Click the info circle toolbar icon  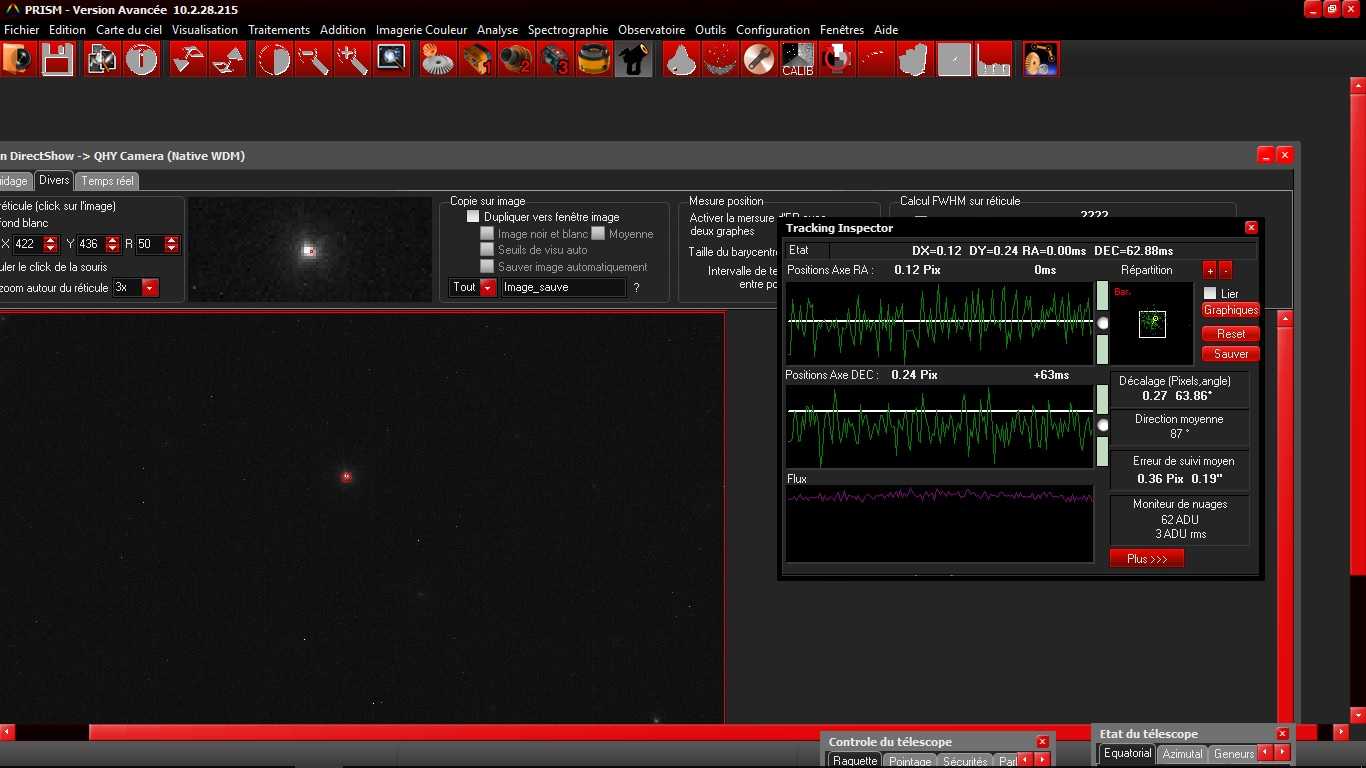[141, 60]
